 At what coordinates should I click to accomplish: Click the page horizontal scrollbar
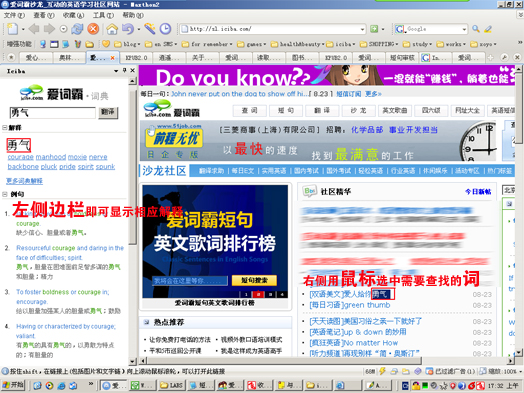284,361
